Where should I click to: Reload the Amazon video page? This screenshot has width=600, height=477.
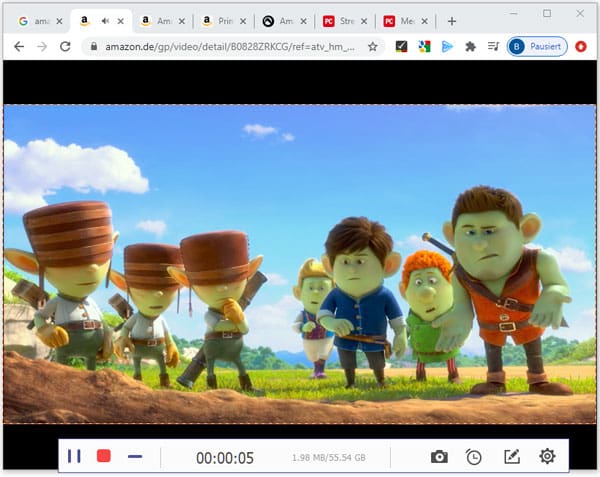[65, 47]
